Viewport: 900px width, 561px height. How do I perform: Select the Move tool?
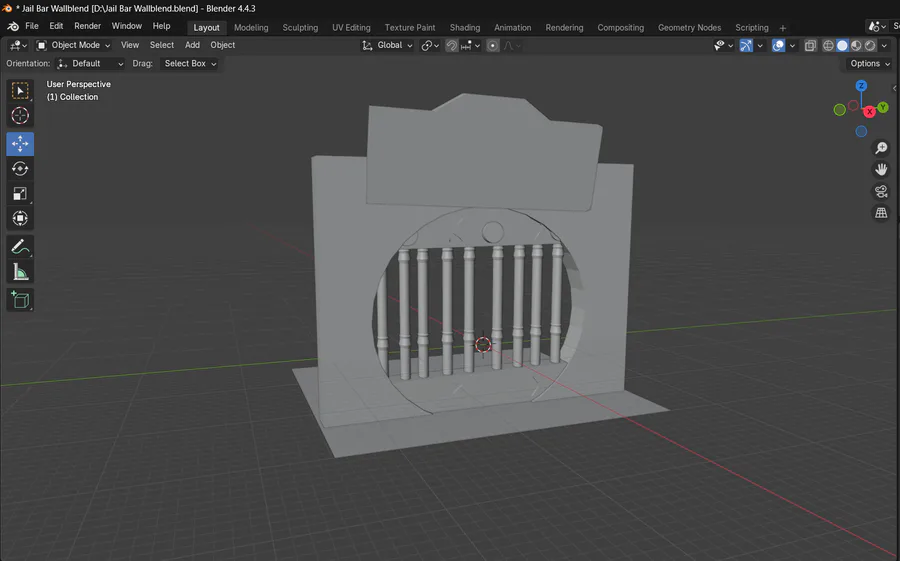pyautogui.click(x=20, y=144)
